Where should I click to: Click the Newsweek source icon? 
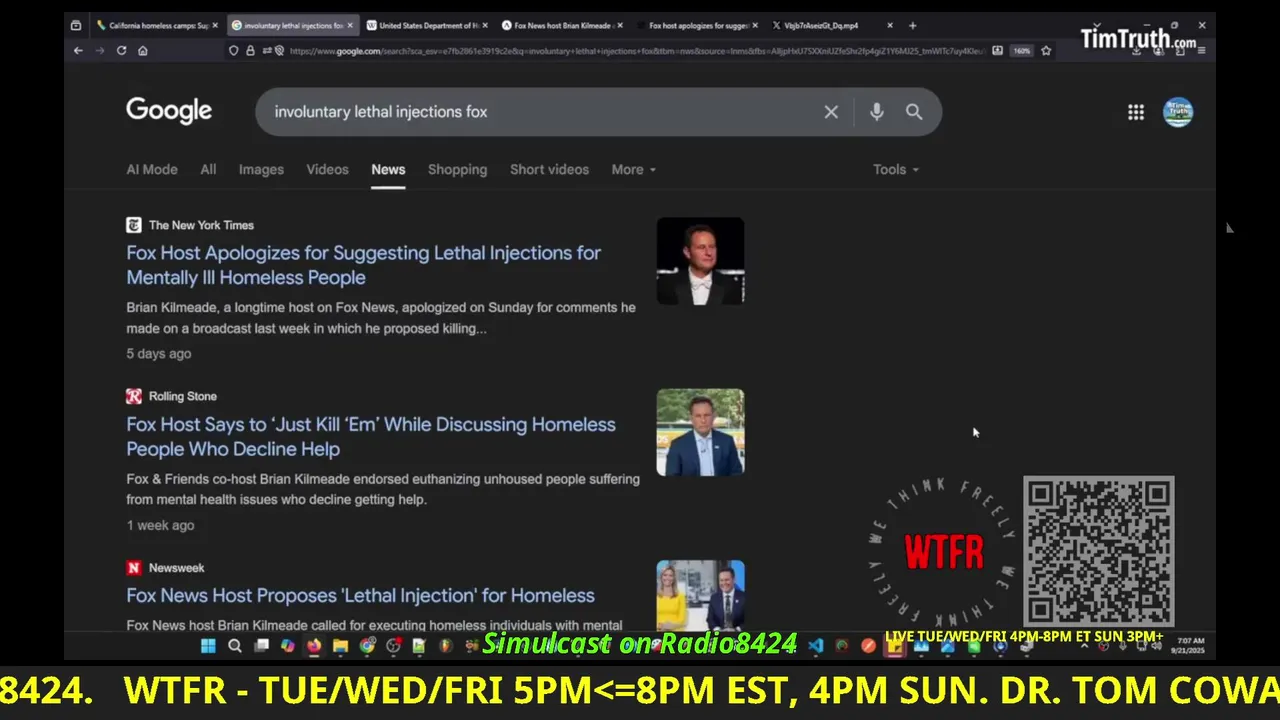(134, 567)
